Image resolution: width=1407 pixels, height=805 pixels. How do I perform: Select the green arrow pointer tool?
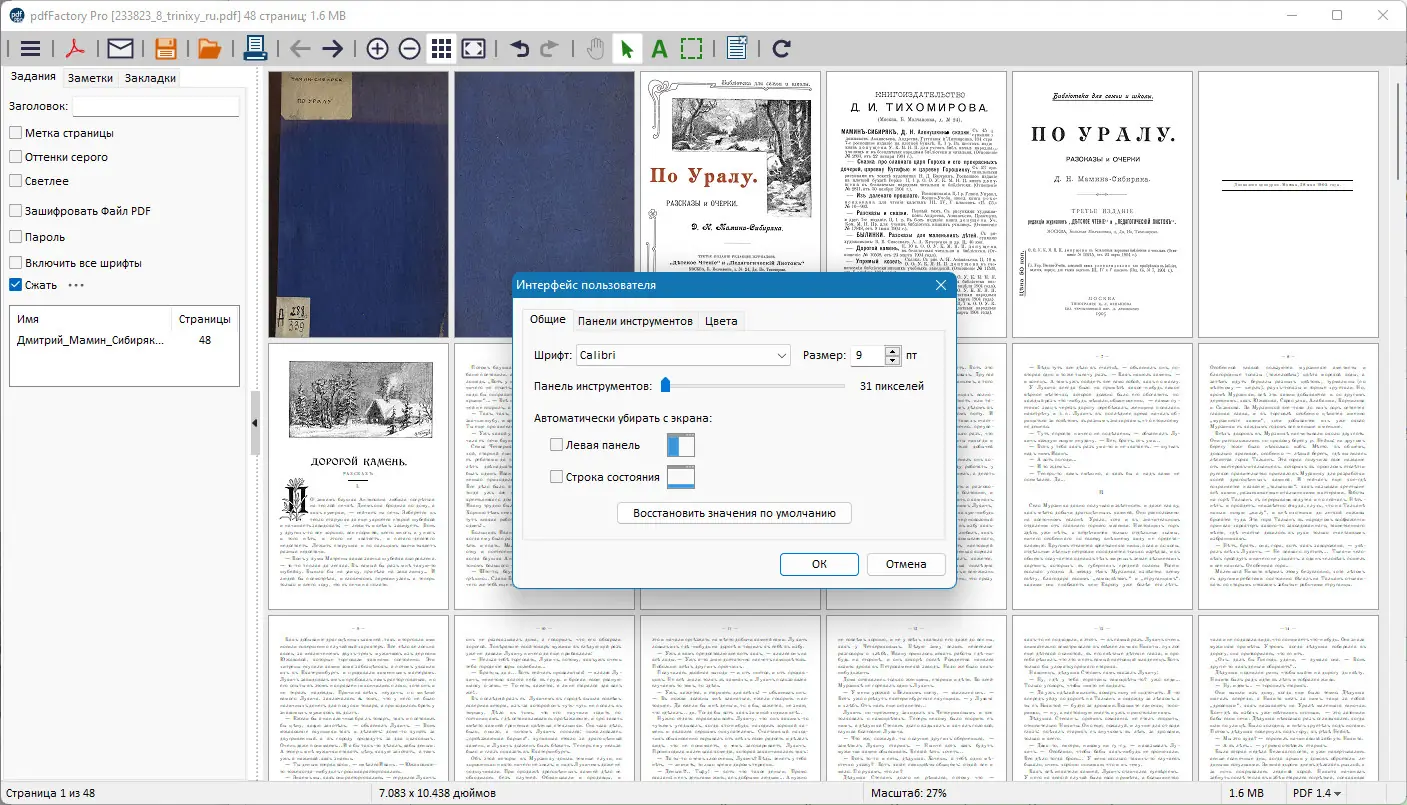tap(627, 48)
